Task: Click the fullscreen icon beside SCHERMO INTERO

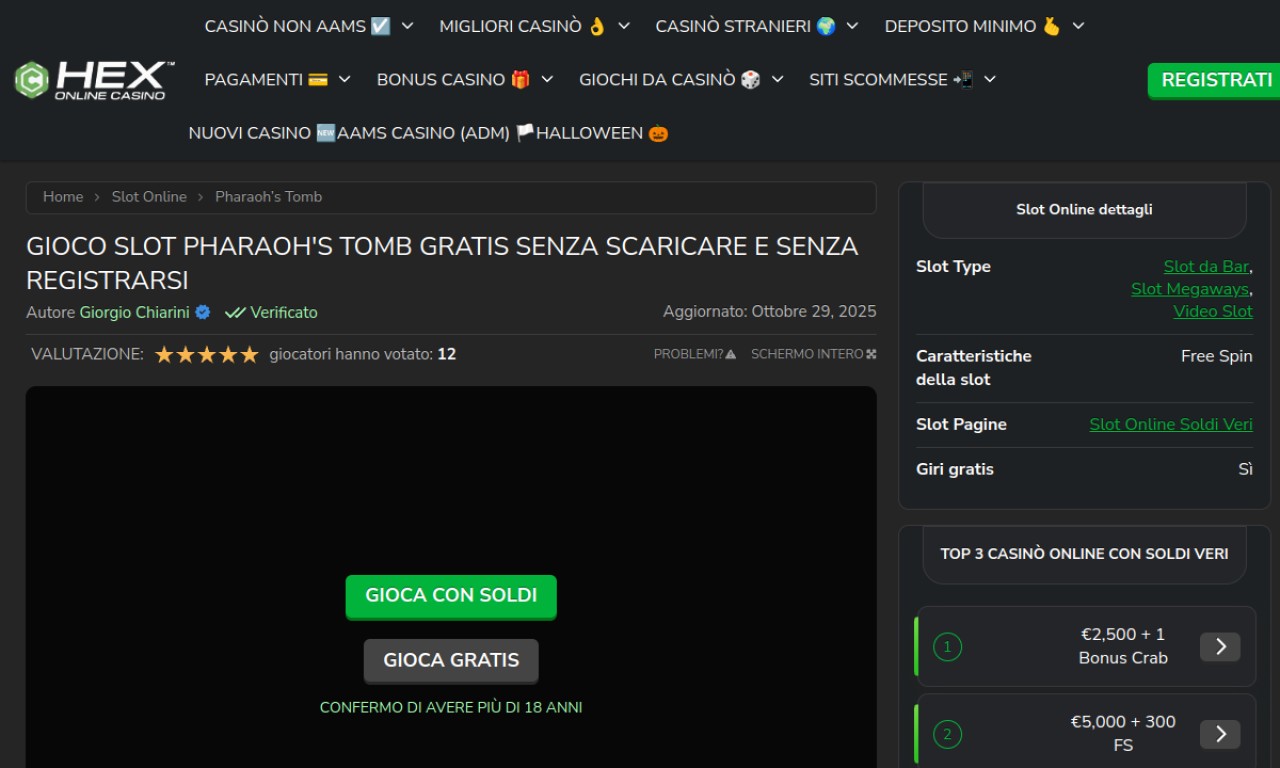Action: (871, 354)
